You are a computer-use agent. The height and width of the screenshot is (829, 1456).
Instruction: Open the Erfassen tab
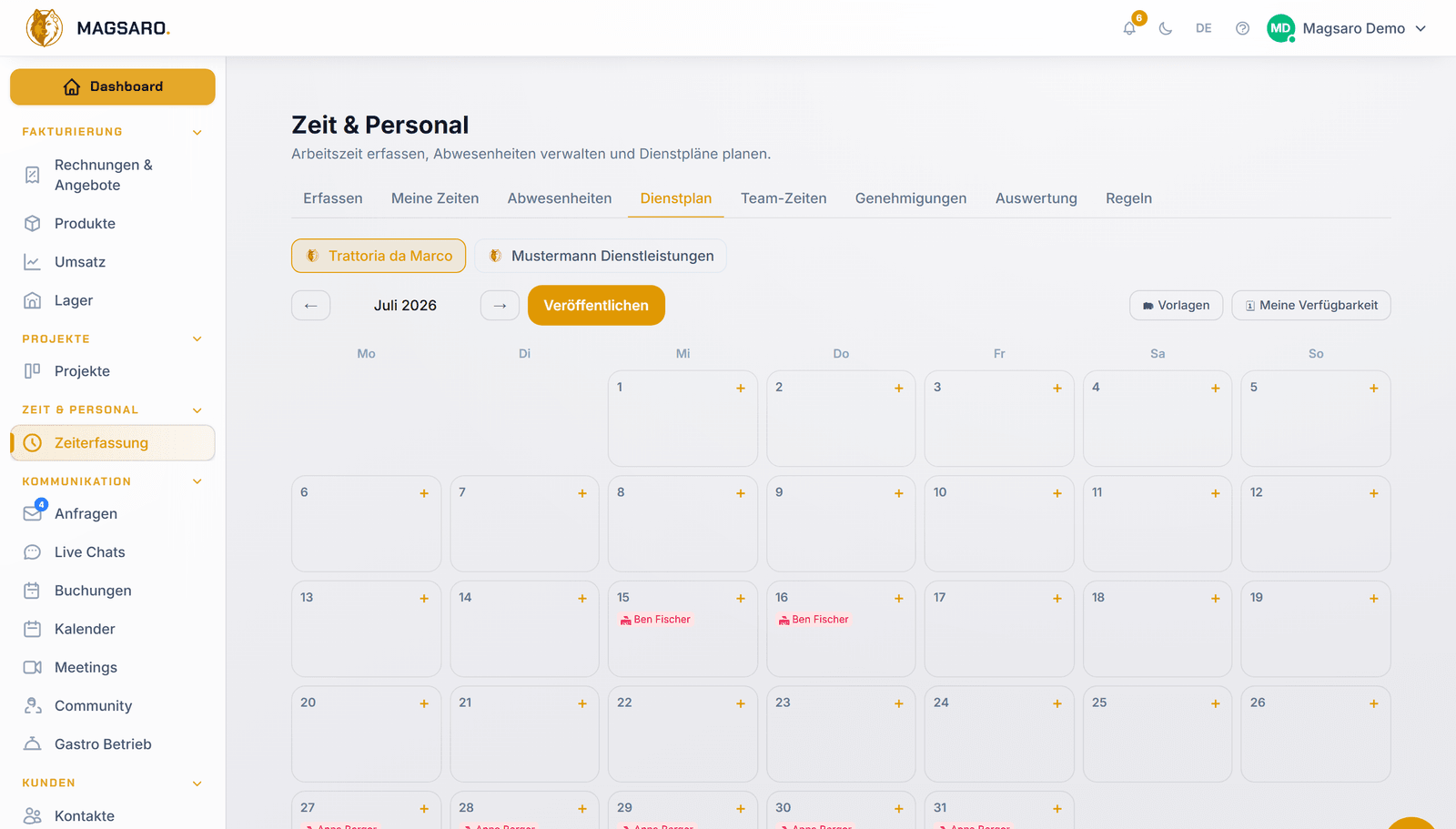pyautogui.click(x=333, y=198)
